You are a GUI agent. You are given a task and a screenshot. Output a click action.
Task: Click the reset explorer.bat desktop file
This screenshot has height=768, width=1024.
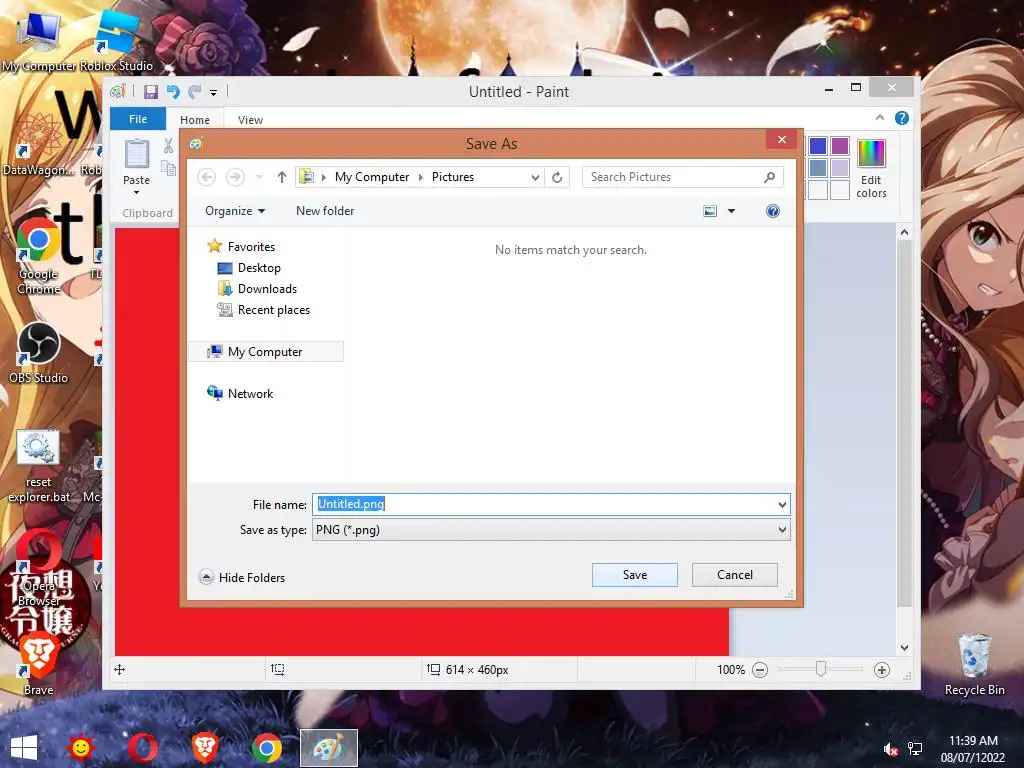[x=39, y=466]
